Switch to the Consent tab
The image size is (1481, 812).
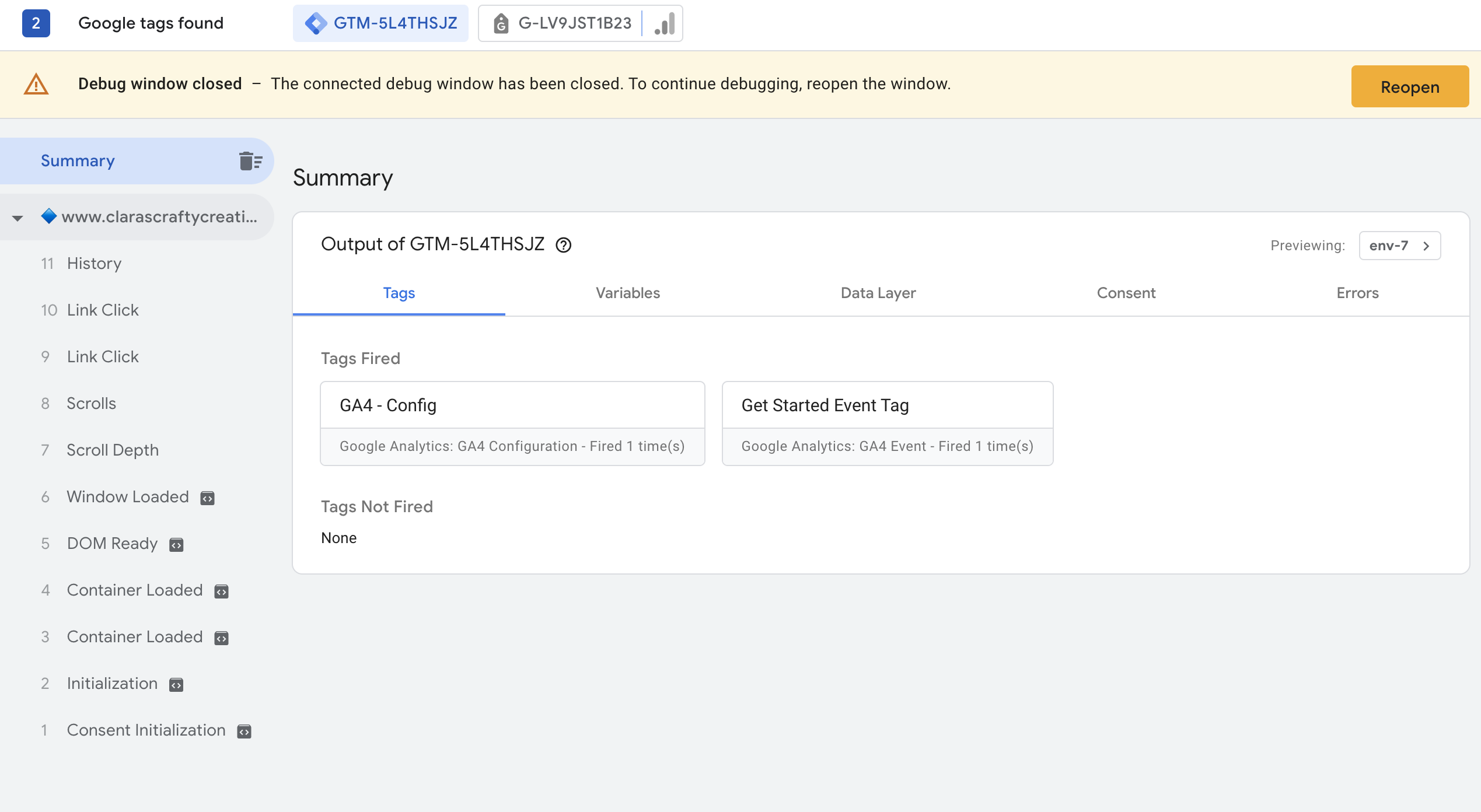(x=1126, y=293)
